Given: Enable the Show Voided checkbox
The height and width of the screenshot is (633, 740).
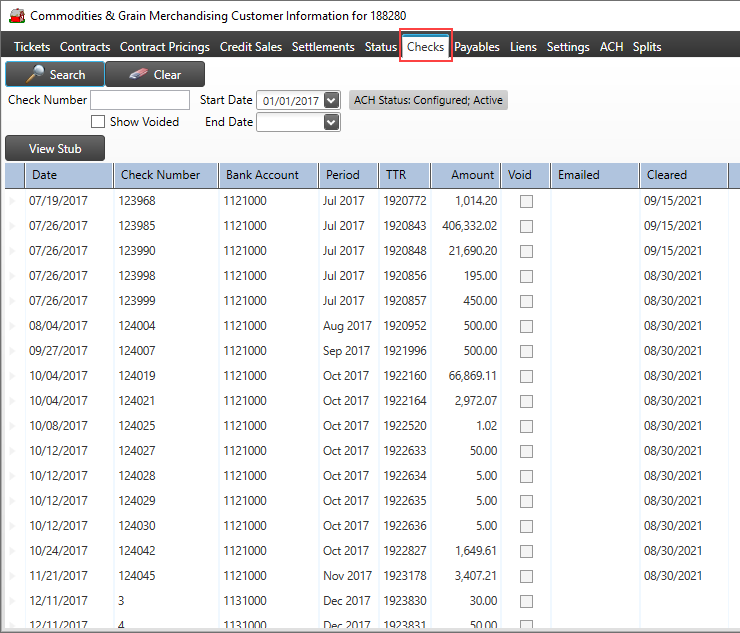Looking at the screenshot, I should [x=98, y=122].
